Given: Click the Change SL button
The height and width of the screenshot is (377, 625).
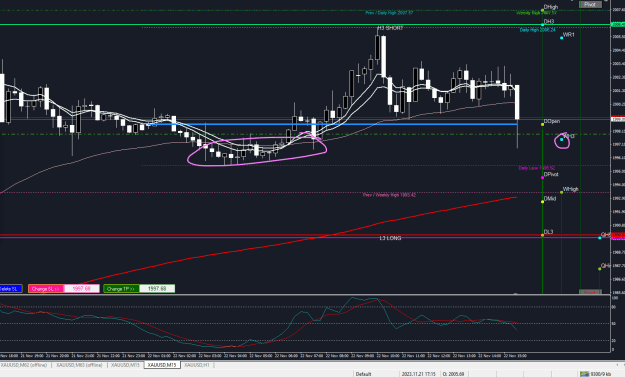Looking at the screenshot, I should (46, 289).
